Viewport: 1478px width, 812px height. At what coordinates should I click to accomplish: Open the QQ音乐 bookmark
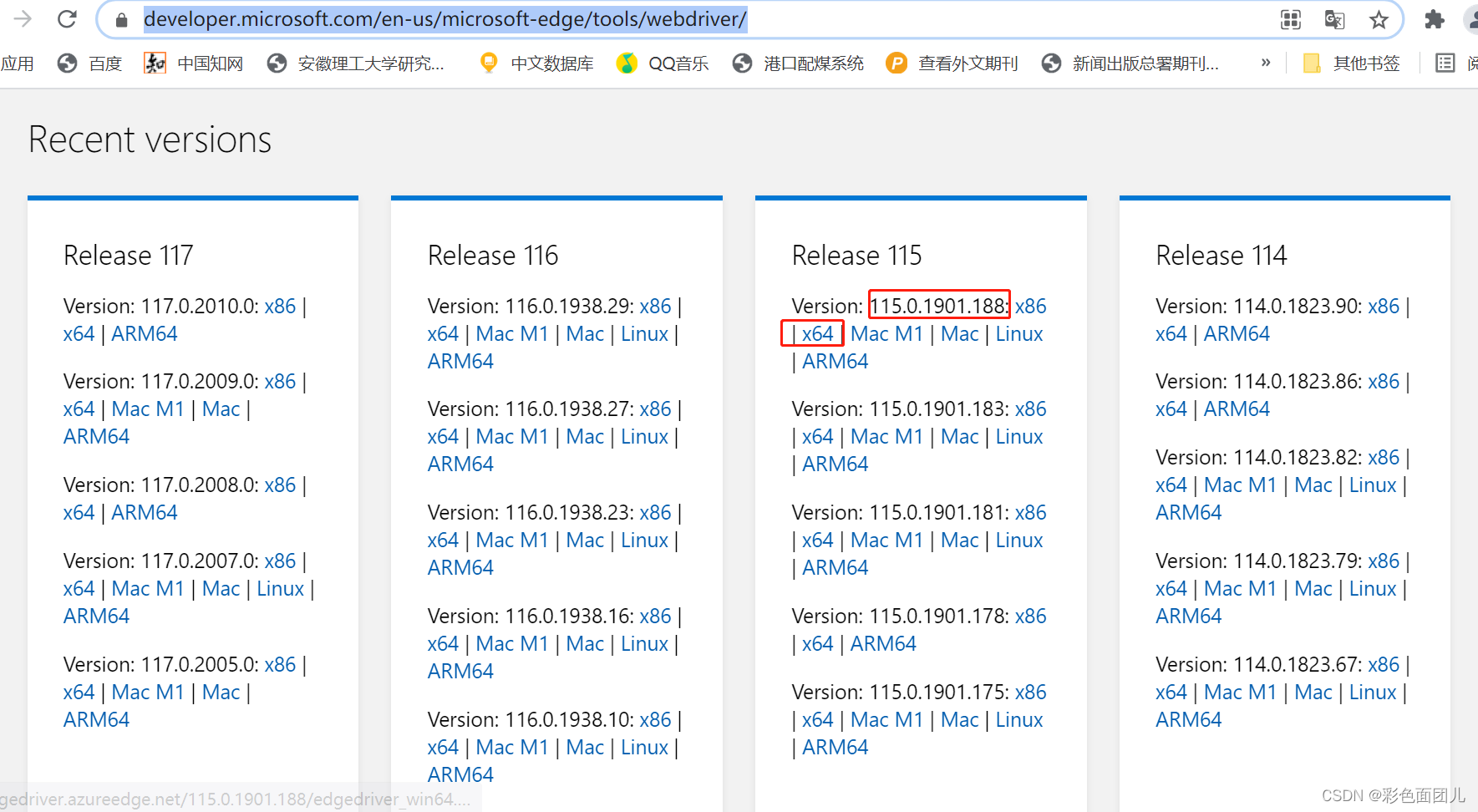click(x=663, y=63)
